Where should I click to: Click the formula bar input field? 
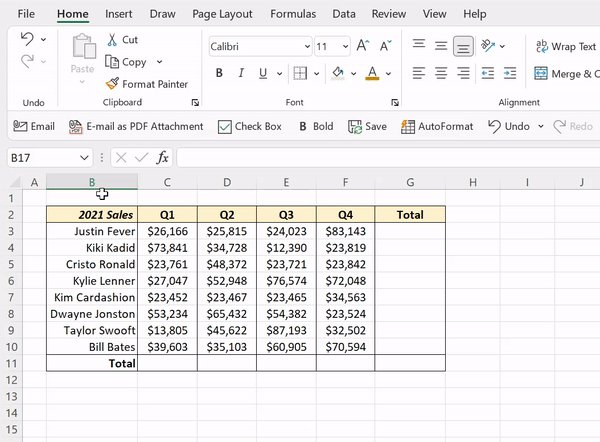[x=388, y=157]
